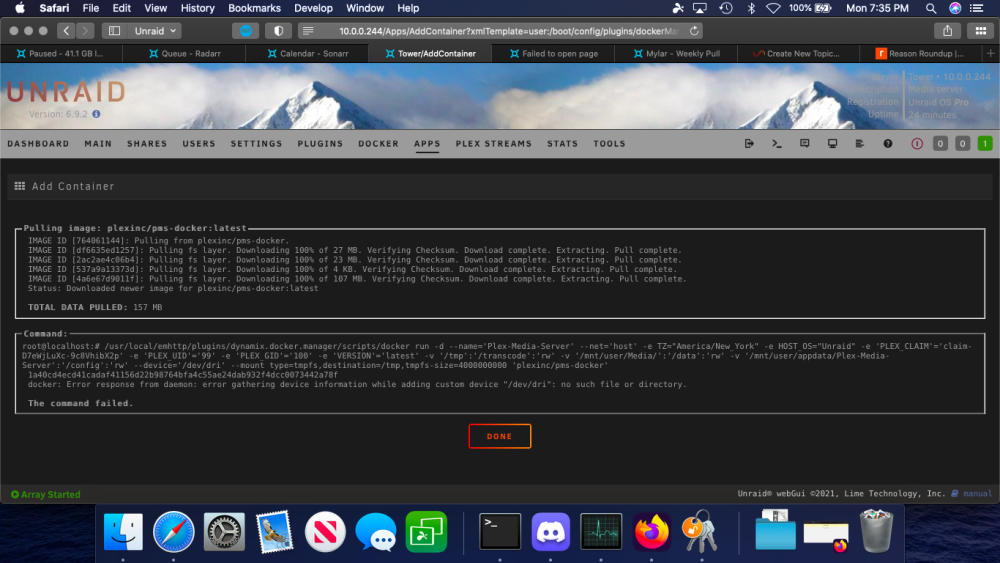Open the Develop menu
Screen dimensions: 1000x563
click(313, 8)
